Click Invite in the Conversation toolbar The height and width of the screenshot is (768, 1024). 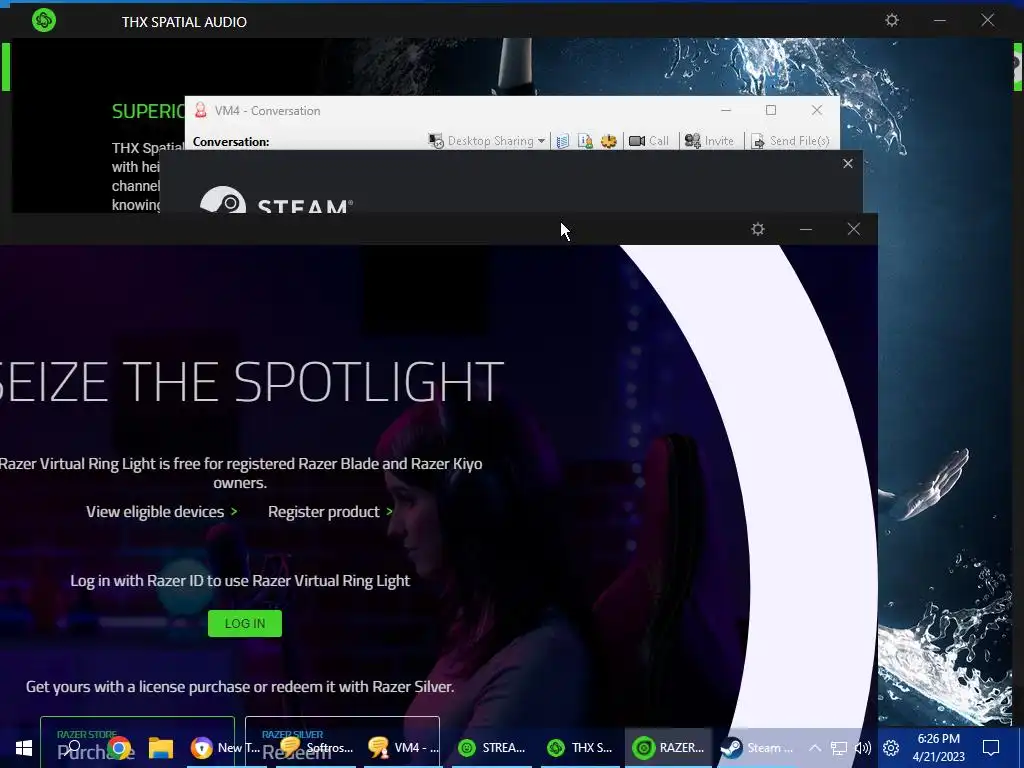(x=709, y=141)
